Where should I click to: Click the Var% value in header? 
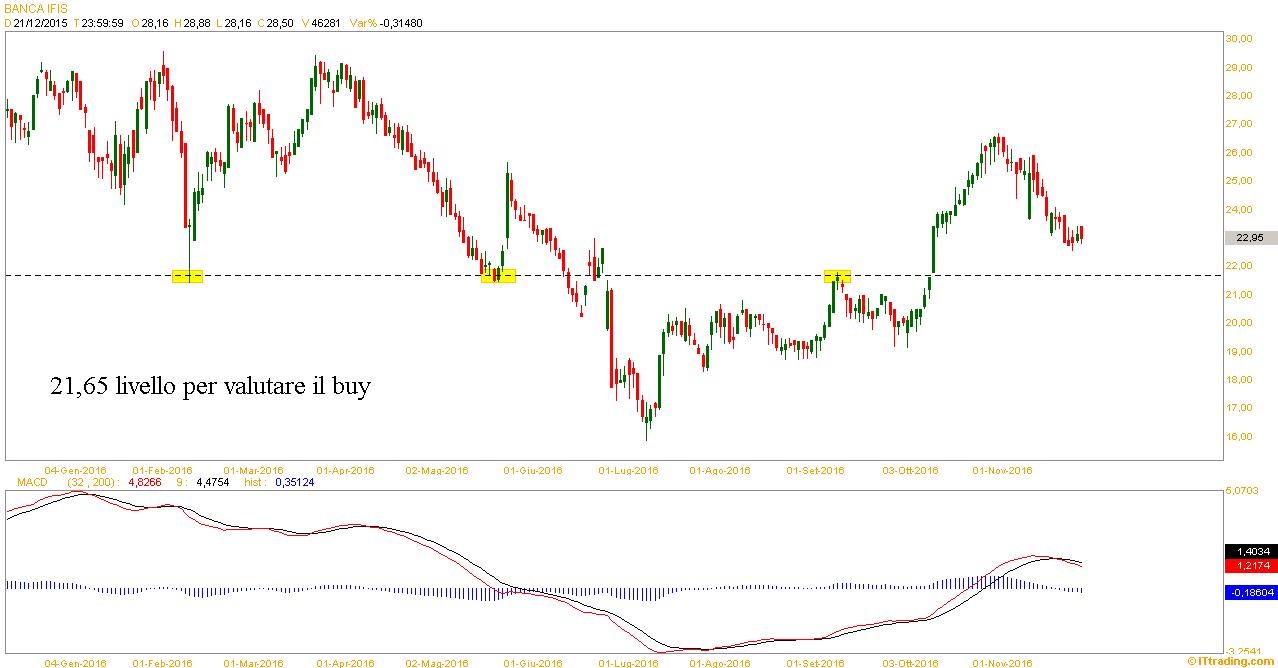click(x=401, y=23)
